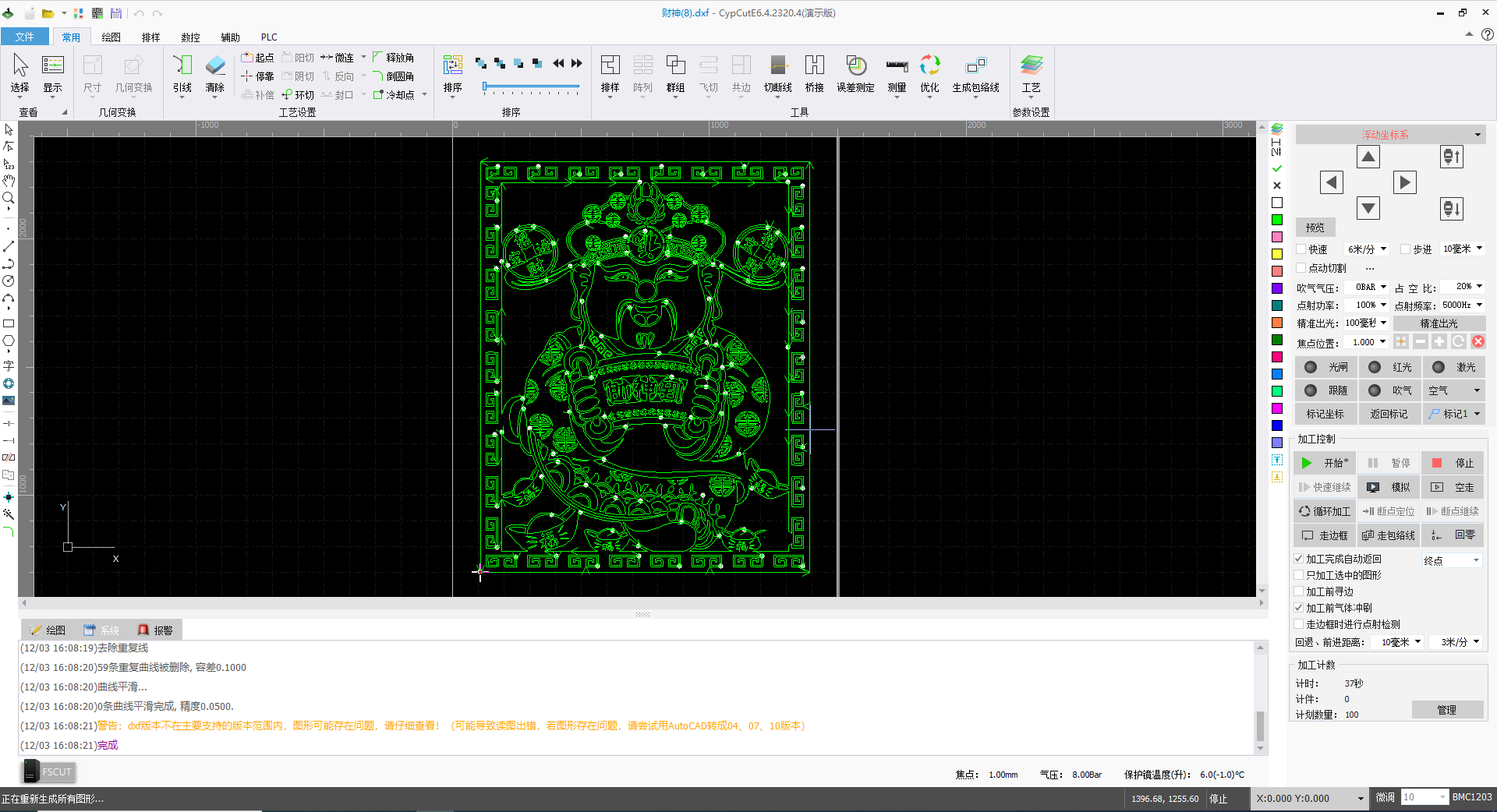Uncheck 加工完成自动返回 checkbox
This screenshot has width=1497, height=812.
(1299, 559)
